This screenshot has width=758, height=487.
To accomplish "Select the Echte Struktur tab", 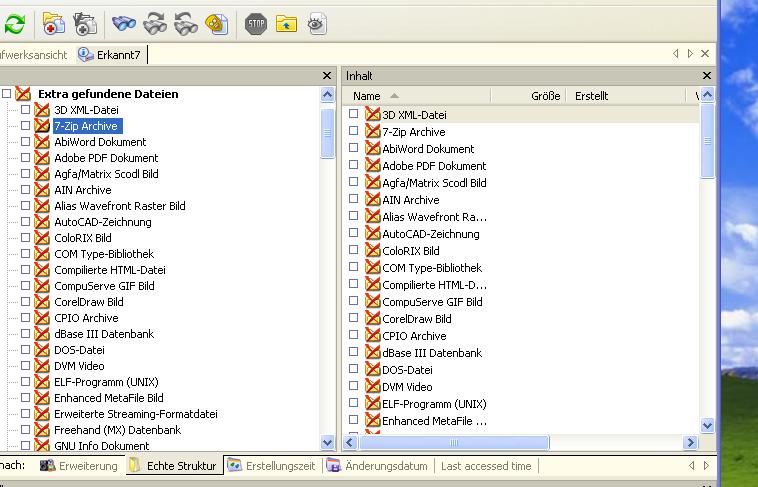I will tap(174, 466).
